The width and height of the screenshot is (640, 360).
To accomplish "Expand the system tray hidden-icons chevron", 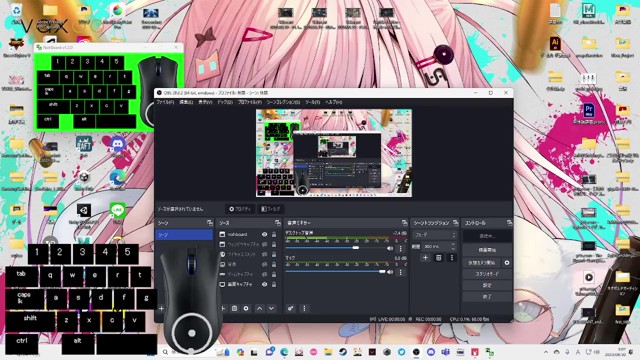I will point(546,352).
